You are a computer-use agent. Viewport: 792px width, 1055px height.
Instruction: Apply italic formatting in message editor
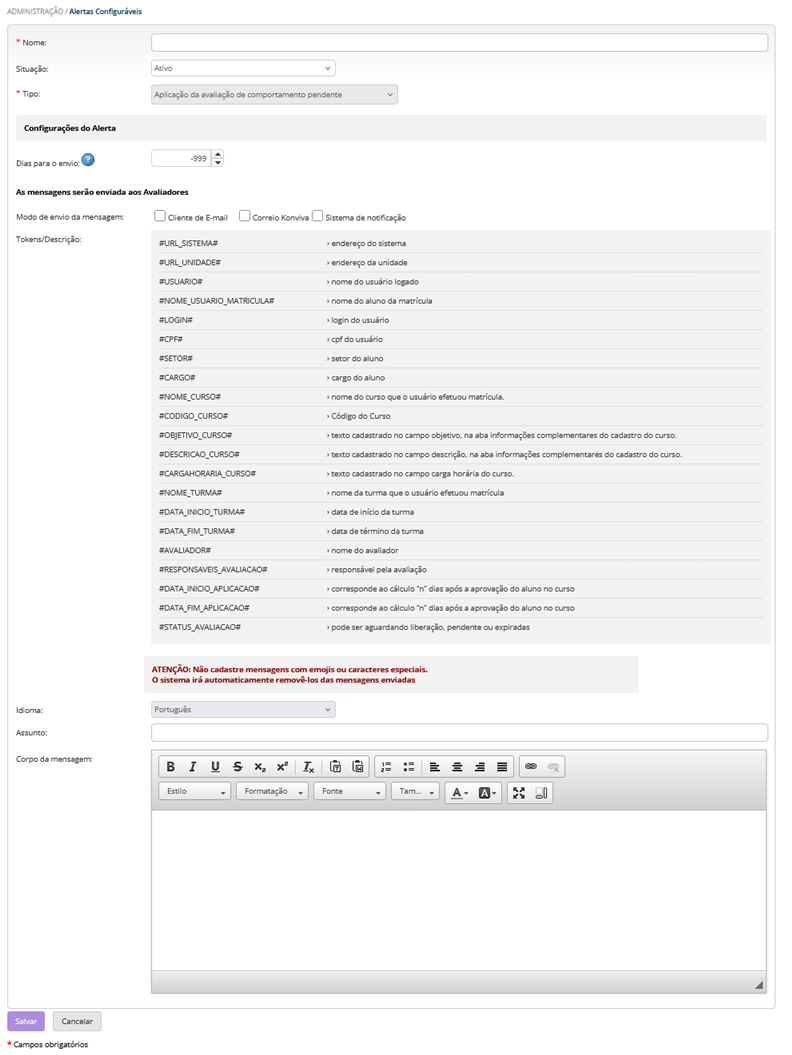(192, 767)
